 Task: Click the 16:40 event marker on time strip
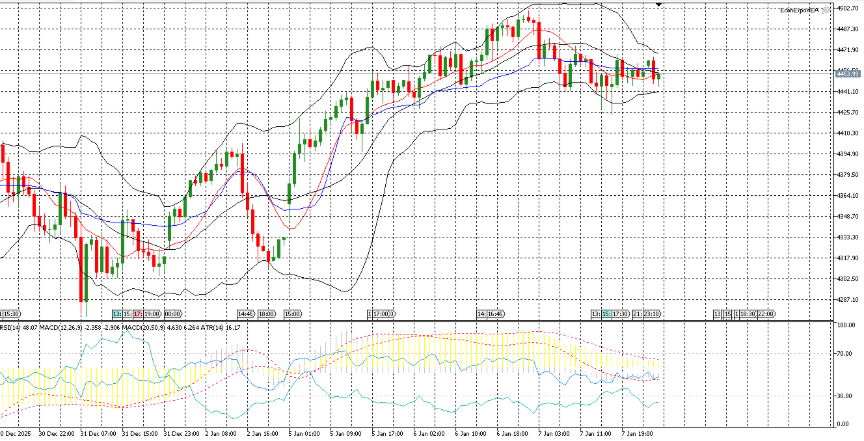coord(490,314)
